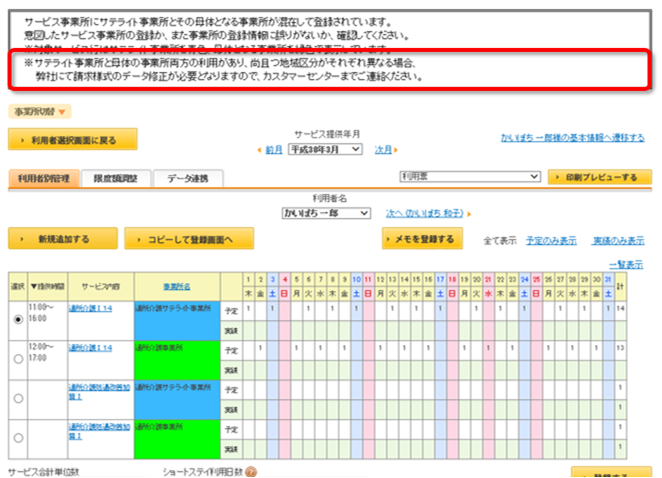Image resolution: width=662 pixels, height=478 pixels.
Task: Click the サービス合計単位数 label
Action: [43, 472]
